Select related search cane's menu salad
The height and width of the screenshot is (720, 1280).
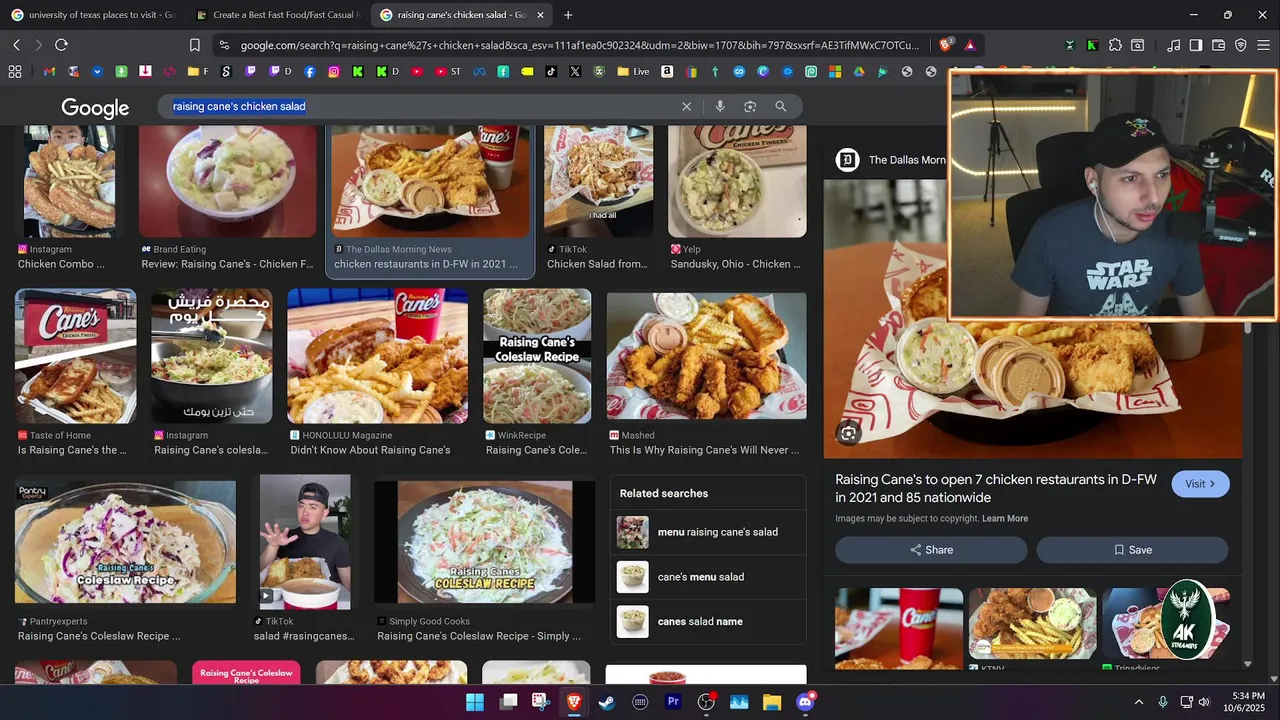[x=707, y=577]
